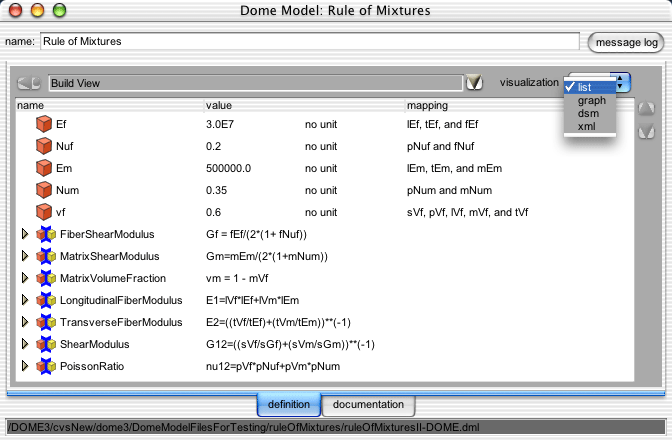Click the G12 shear modulus formula

point(290,344)
